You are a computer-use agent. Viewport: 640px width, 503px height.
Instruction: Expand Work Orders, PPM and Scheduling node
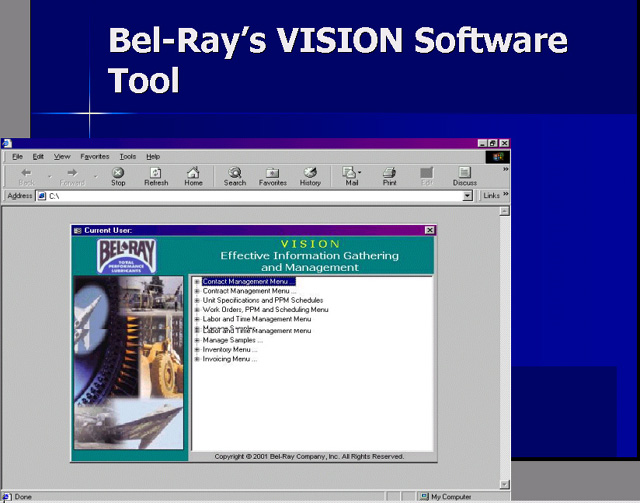[x=197, y=310]
